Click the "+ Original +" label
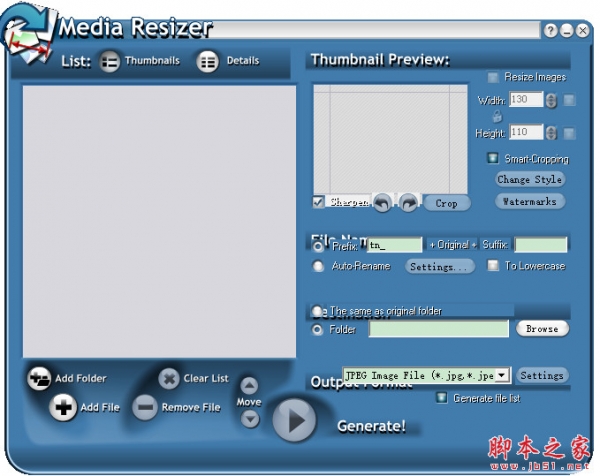 [x=453, y=245]
